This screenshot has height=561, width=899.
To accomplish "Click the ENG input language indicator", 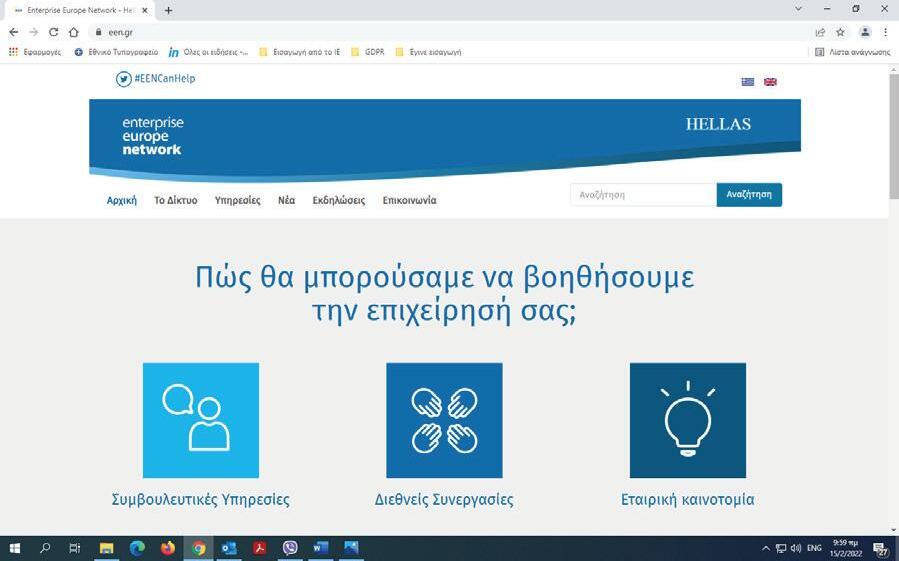I will coord(814,548).
